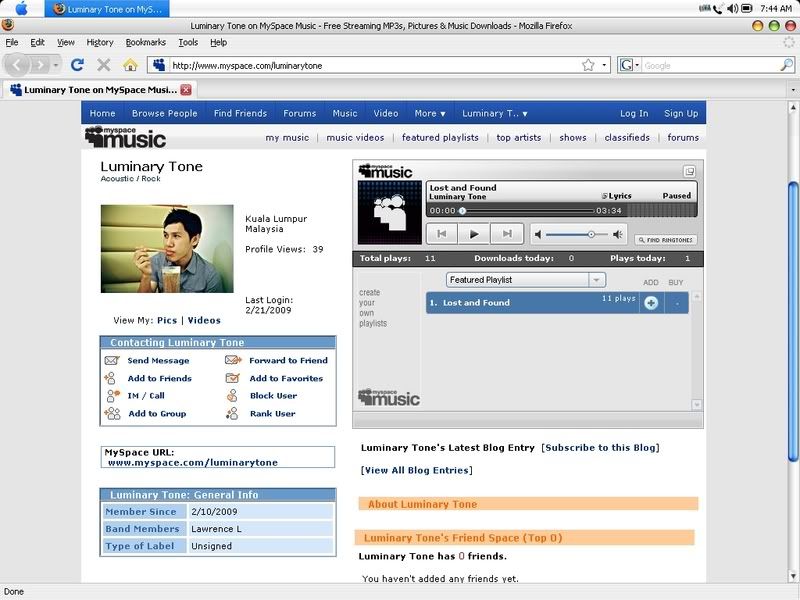Click the IM / Call icon
The height and width of the screenshot is (600, 800).
click(113, 396)
